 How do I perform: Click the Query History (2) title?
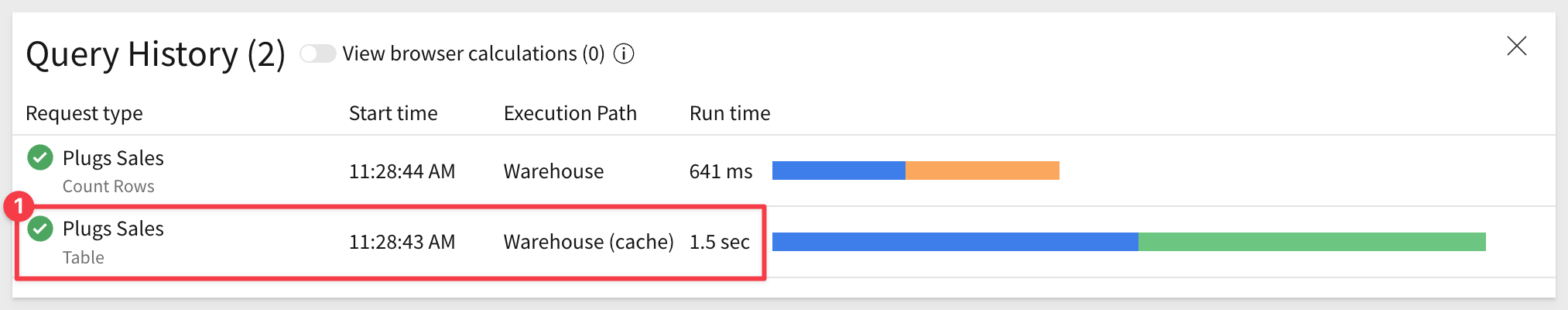point(156,54)
